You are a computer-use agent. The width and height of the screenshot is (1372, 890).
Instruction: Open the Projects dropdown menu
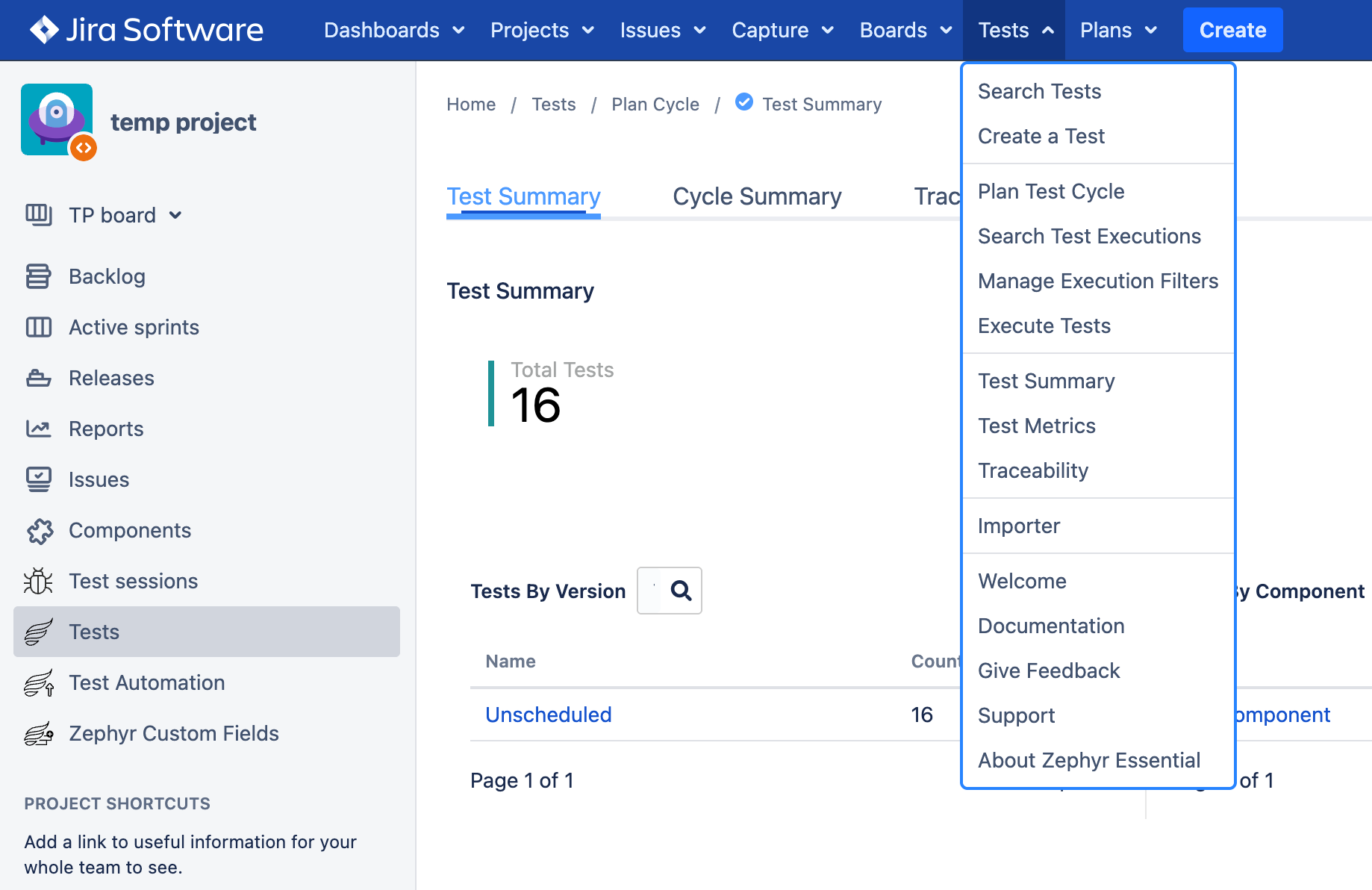pos(543,30)
